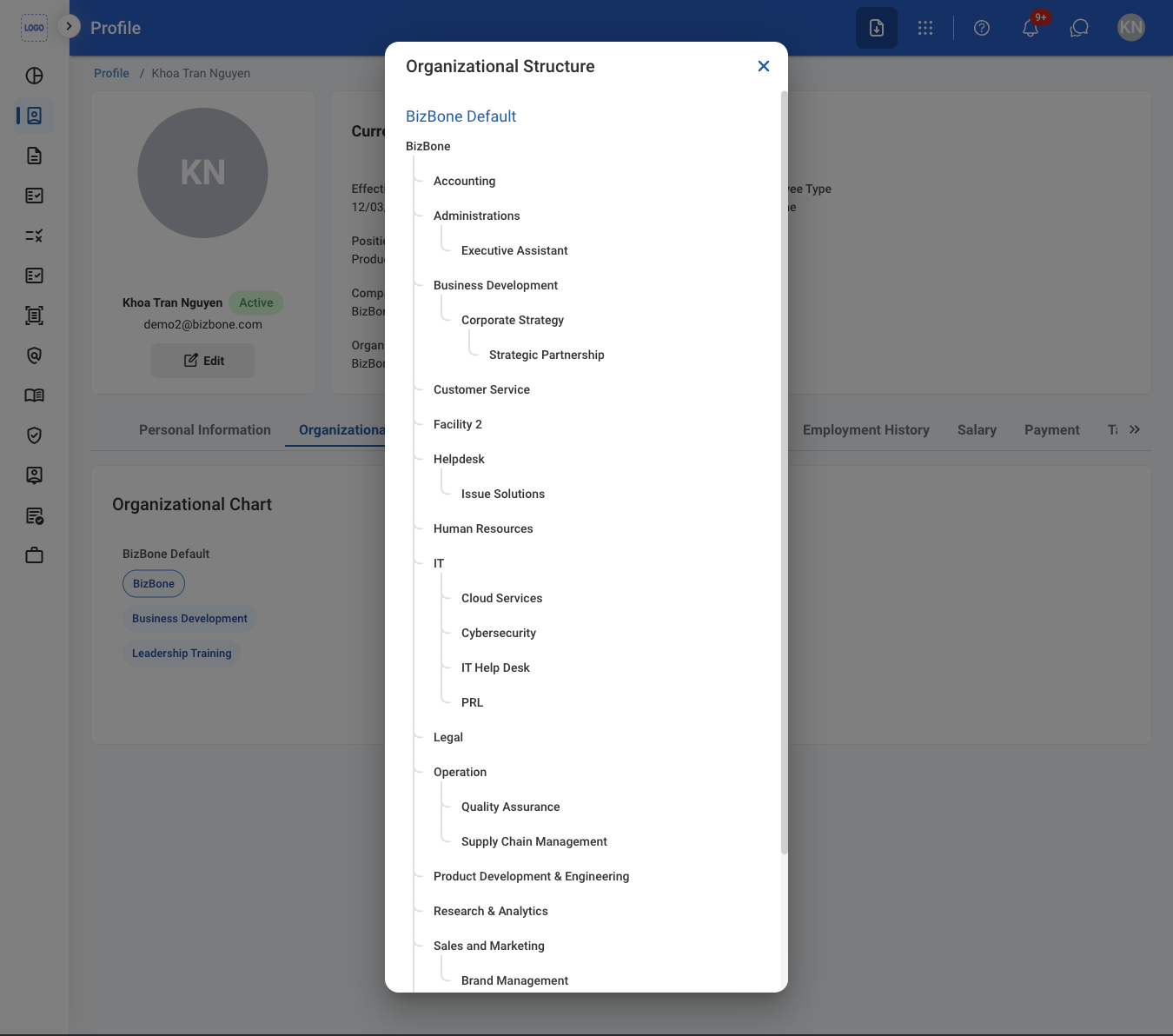The width and height of the screenshot is (1173, 1036).
Task: Open the apps grid menu icon
Action: pos(925,28)
